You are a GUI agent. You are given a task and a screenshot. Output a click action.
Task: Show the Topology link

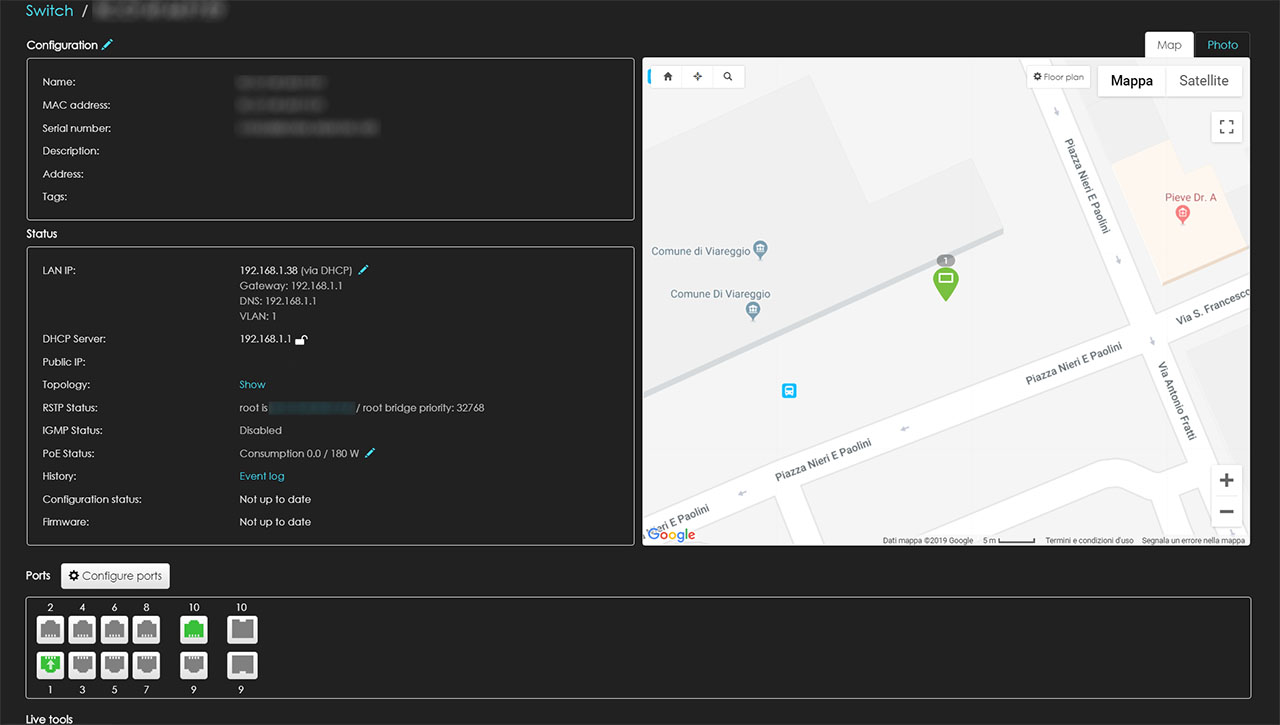click(252, 385)
